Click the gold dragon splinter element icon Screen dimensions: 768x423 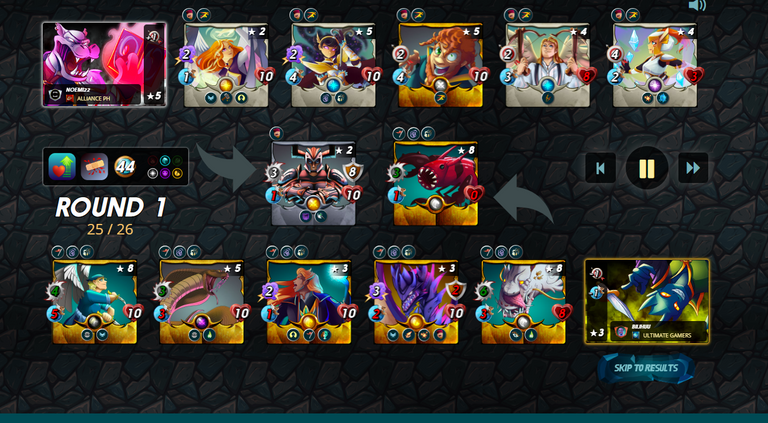(177, 173)
